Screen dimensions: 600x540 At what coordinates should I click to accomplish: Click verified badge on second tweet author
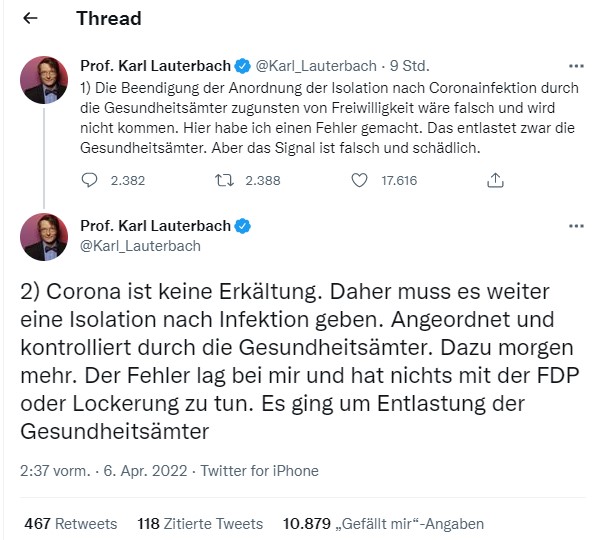tap(242, 226)
